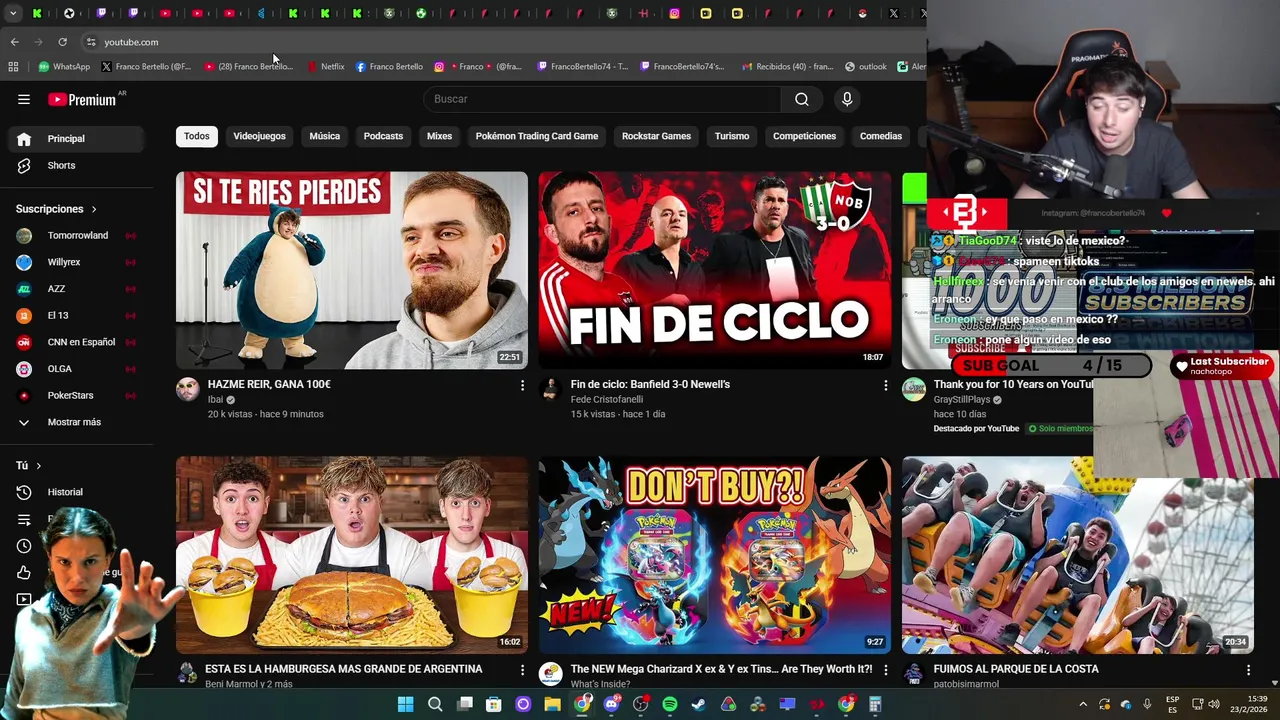
Task: Expand the Tú section chevron
Action: [x=39, y=466]
